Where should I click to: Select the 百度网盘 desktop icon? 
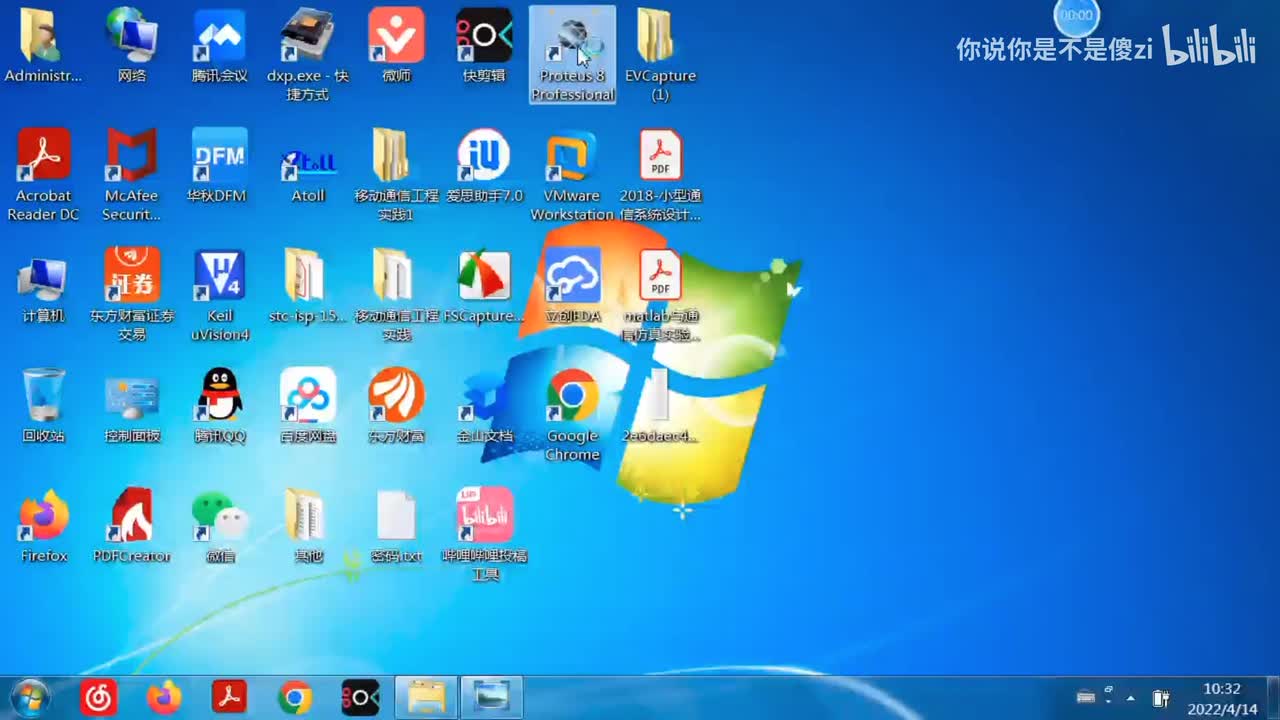[x=308, y=406]
